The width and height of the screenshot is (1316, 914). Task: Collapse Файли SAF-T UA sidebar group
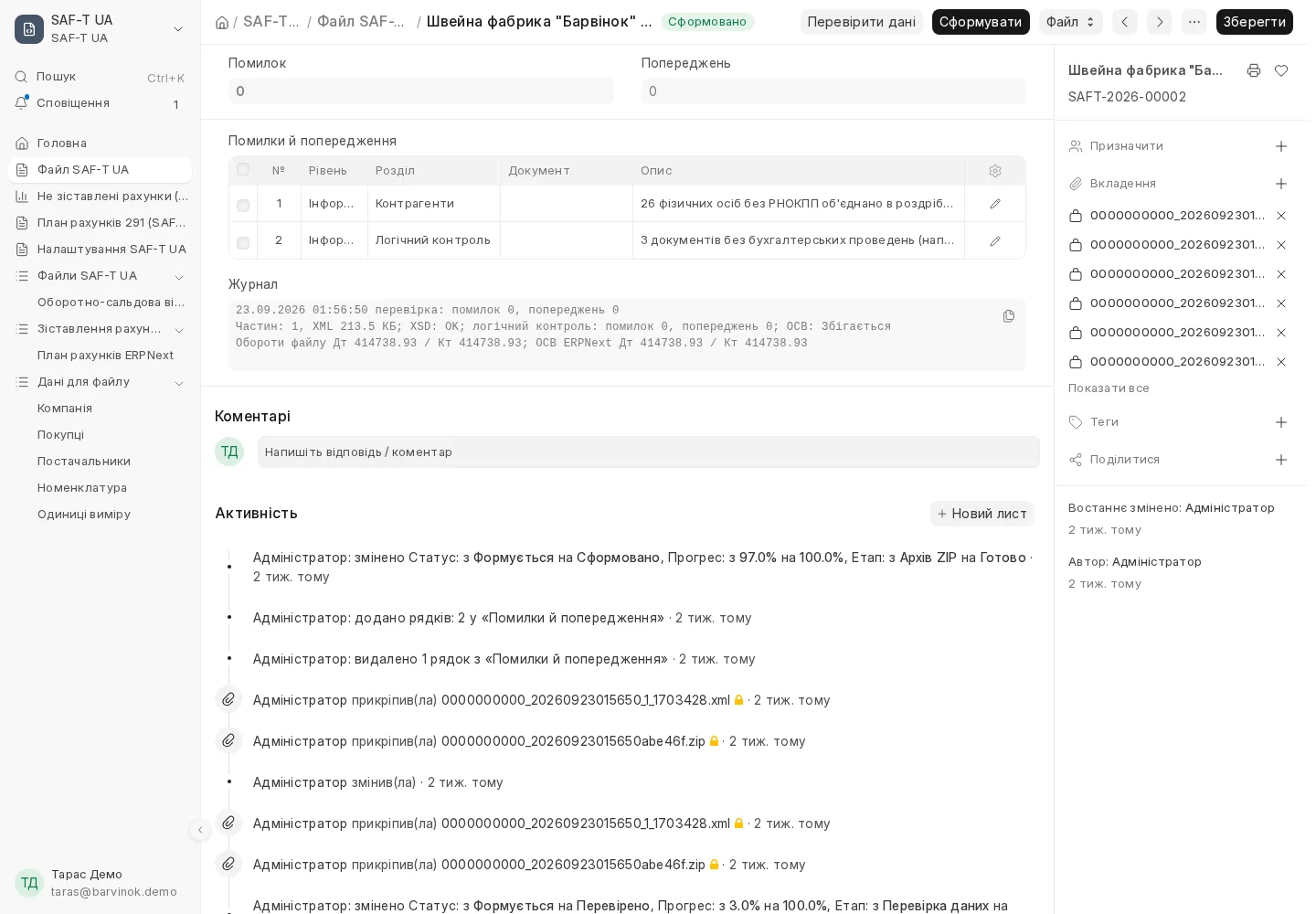[179, 276]
